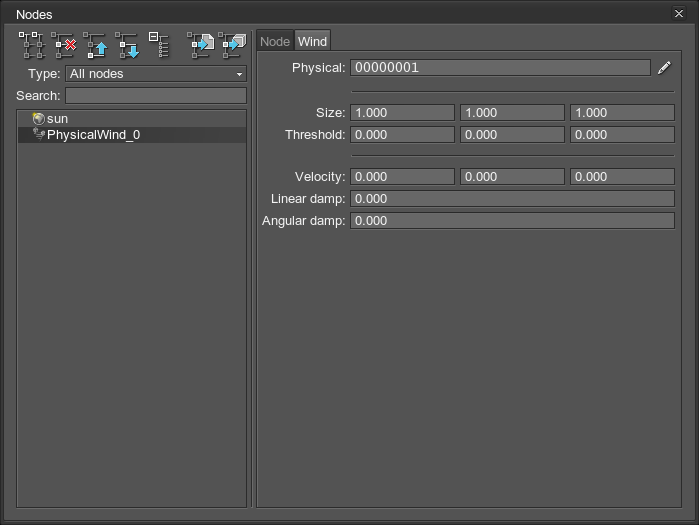699x525 pixels.
Task: Click the pencil edit icon beside Physical
Action: tap(664, 68)
